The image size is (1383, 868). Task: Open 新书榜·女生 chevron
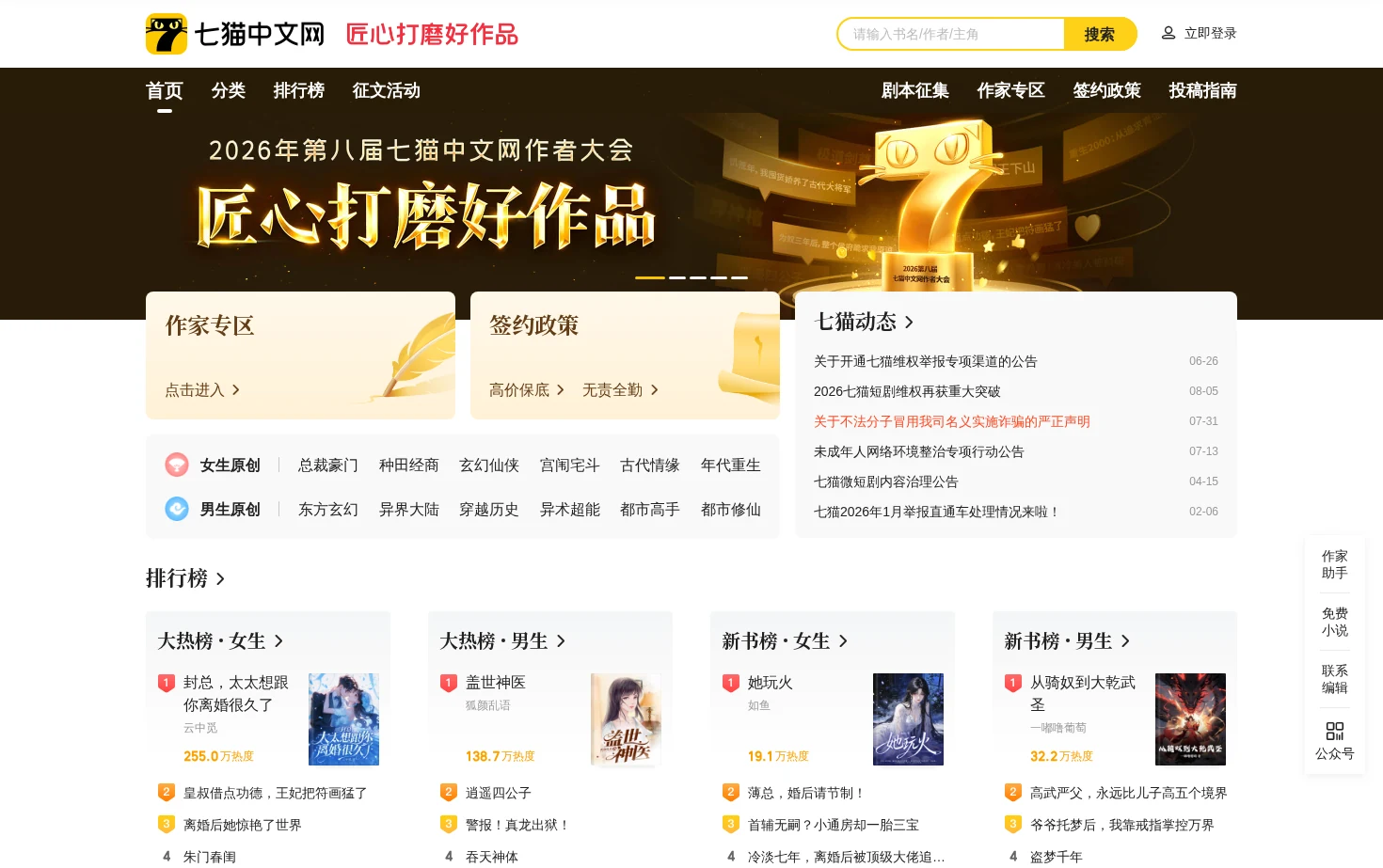pyautogui.click(x=843, y=641)
